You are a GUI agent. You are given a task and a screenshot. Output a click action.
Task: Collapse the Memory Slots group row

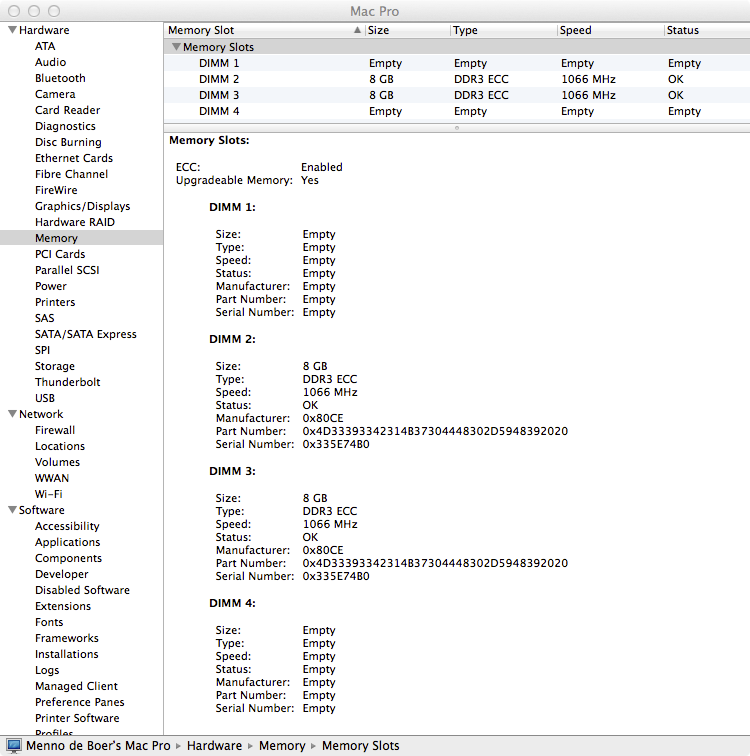tap(176, 47)
